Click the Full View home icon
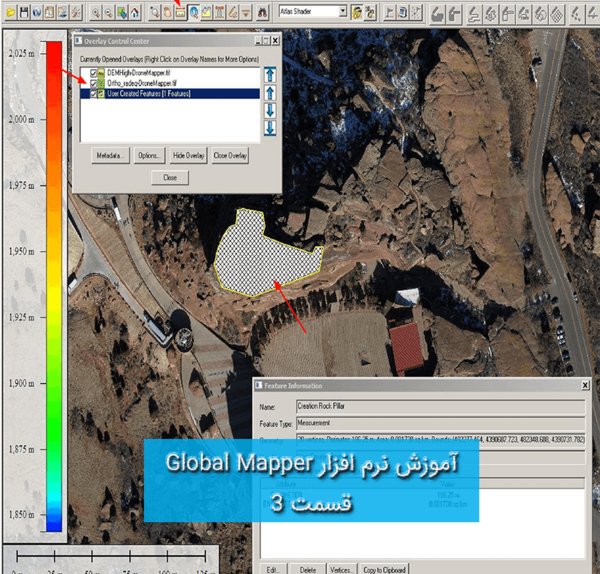600x574 pixels. 135,13
